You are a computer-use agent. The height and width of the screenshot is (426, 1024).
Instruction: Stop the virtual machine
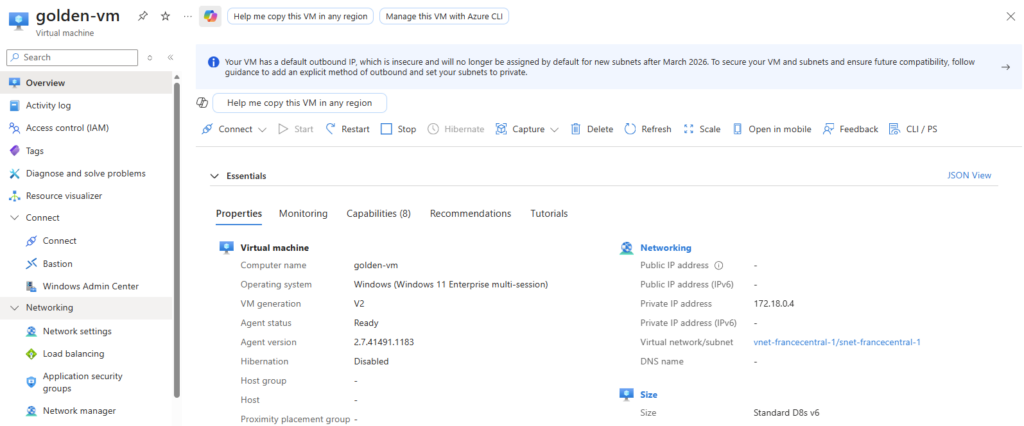(398, 129)
